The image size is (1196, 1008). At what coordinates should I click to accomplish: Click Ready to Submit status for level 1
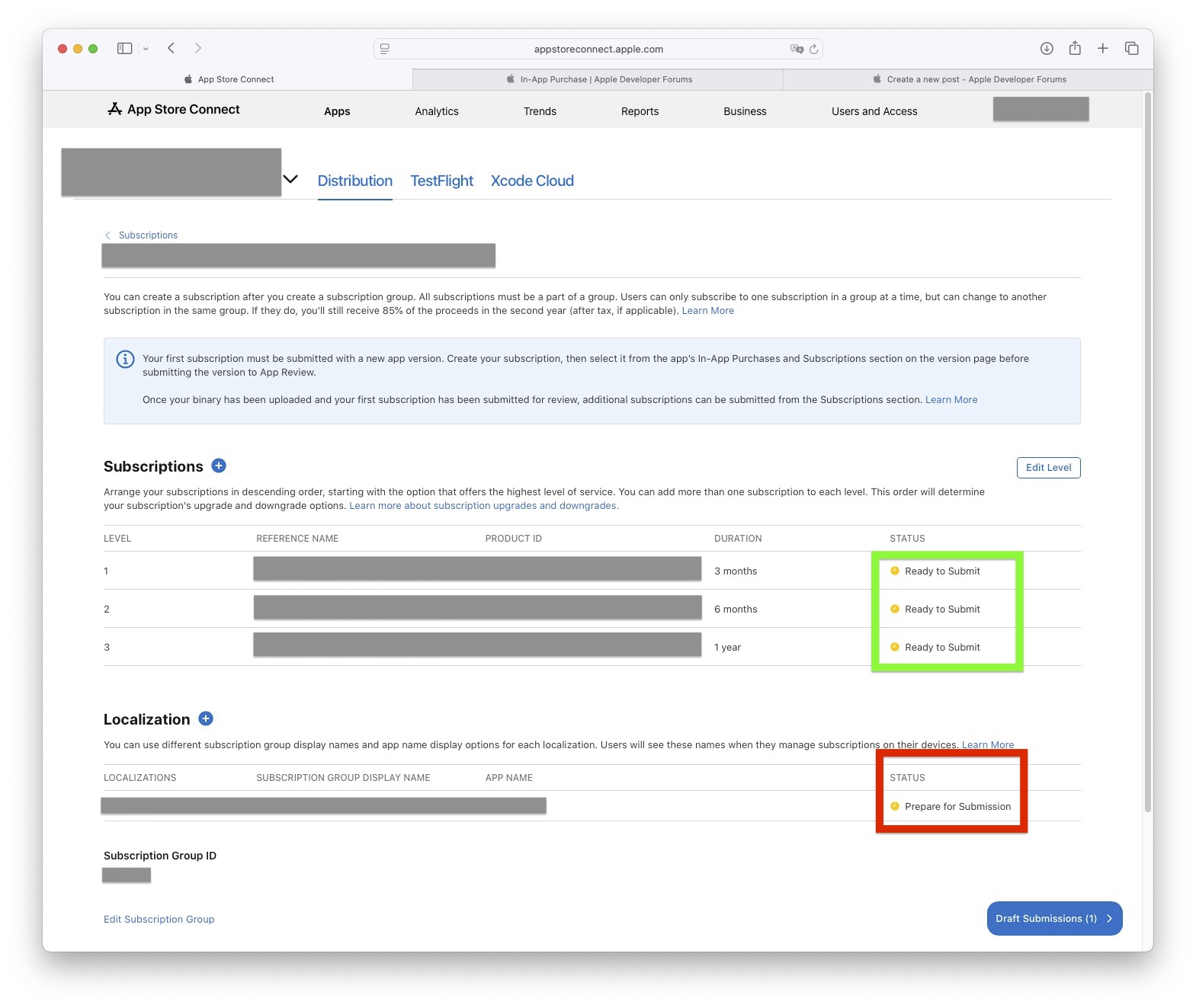point(935,571)
